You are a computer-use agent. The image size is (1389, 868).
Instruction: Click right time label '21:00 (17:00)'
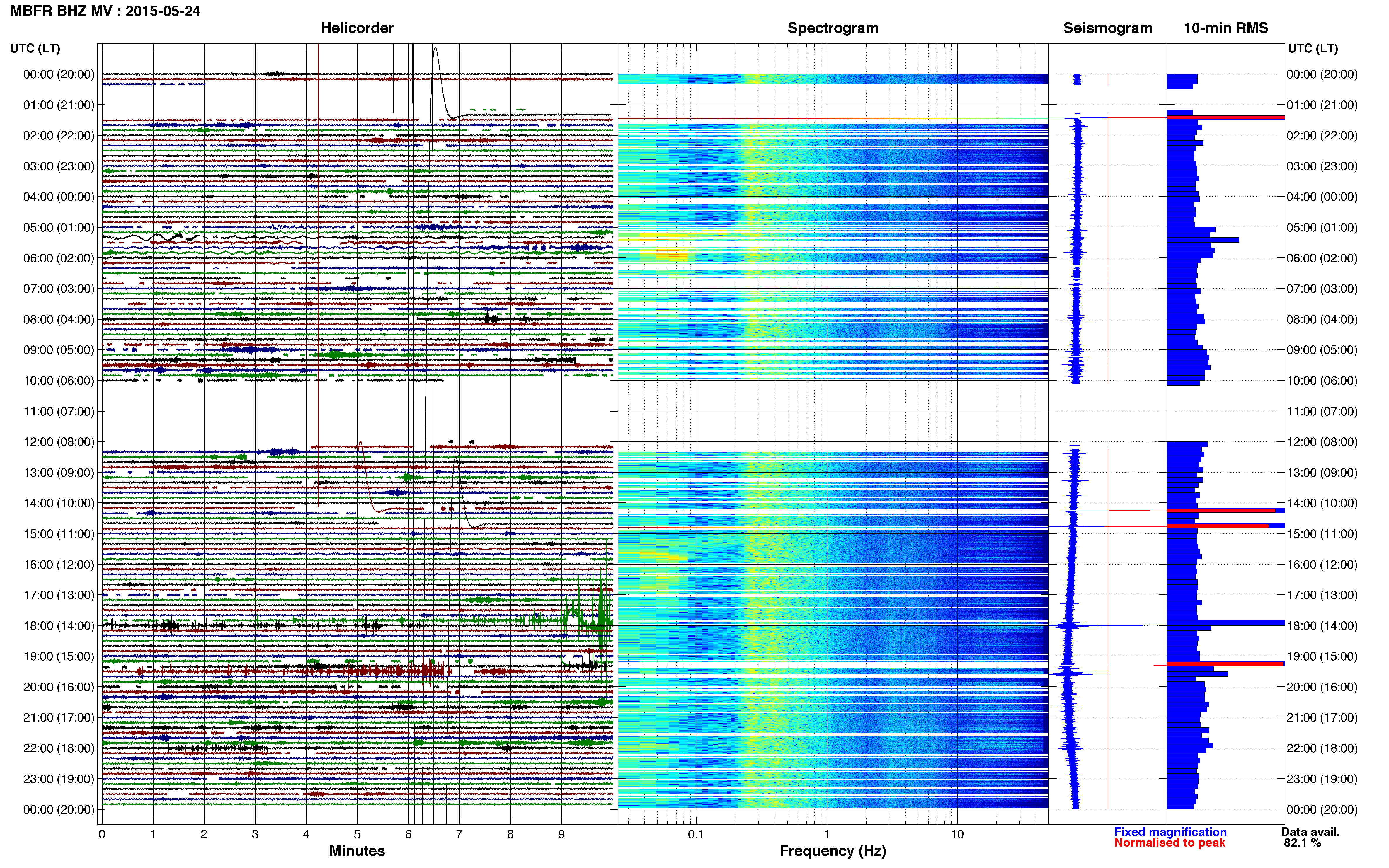pyautogui.click(x=1322, y=718)
